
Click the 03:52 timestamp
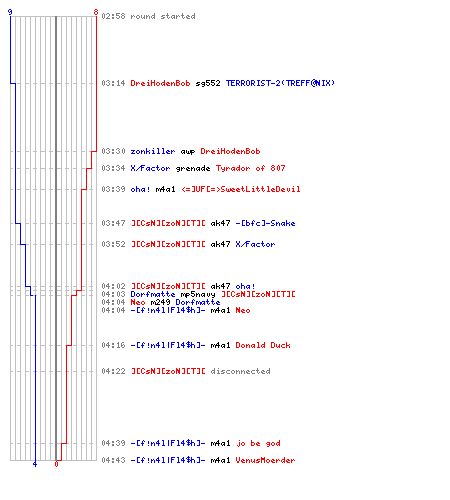(x=113, y=244)
